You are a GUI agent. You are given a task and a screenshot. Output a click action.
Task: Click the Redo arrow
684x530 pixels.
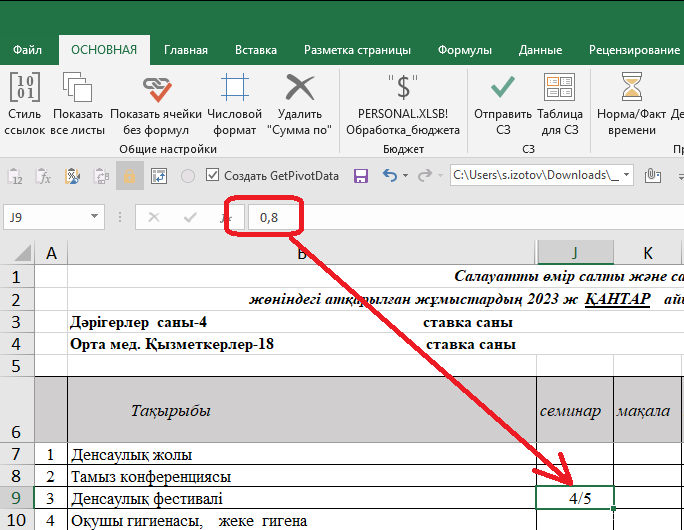click(x=424, y=176)
